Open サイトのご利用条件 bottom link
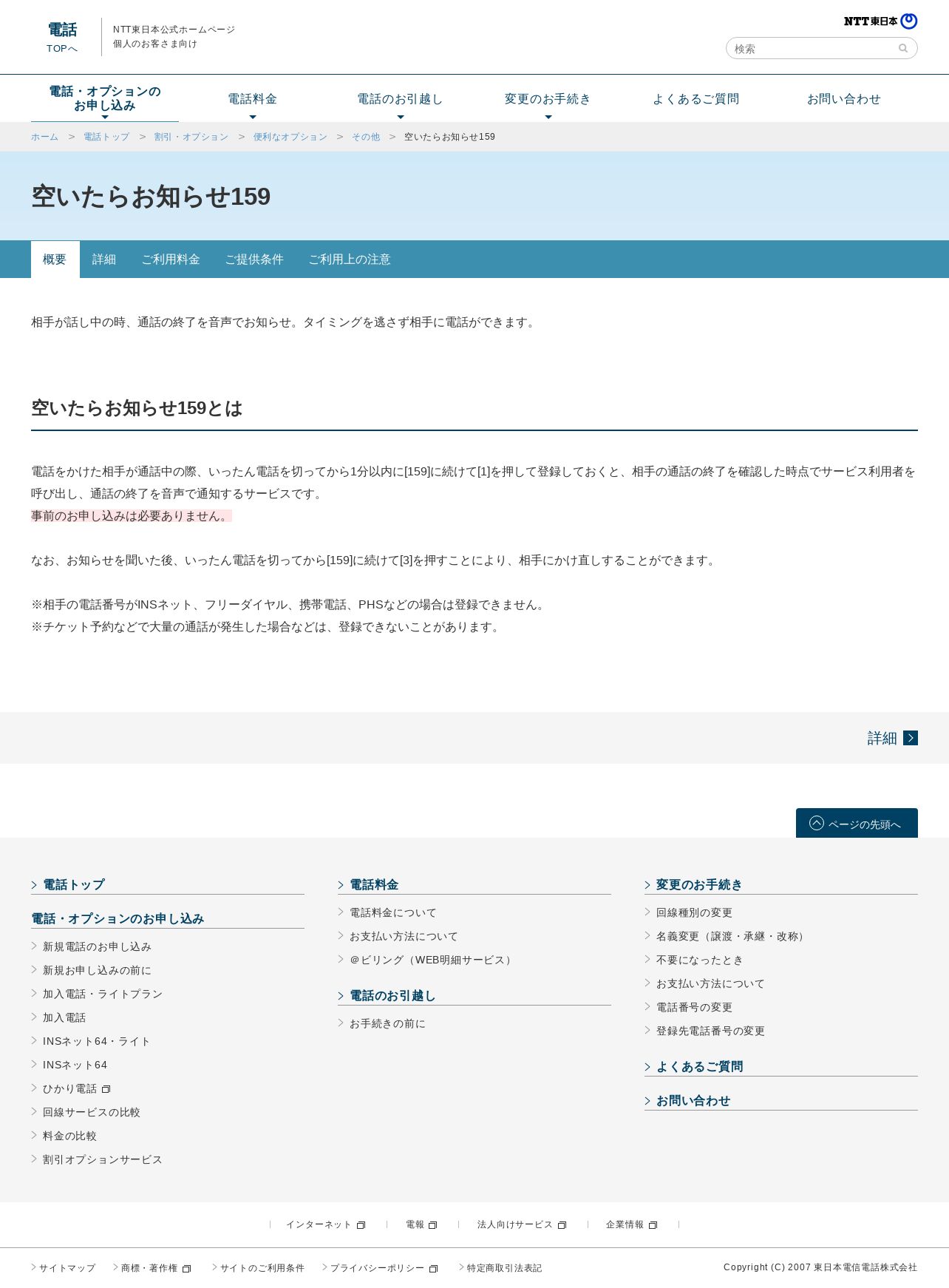Image resolution: width=949 pixels, height=1288 pixels. pyautogui.click(x=262, y=1268)
